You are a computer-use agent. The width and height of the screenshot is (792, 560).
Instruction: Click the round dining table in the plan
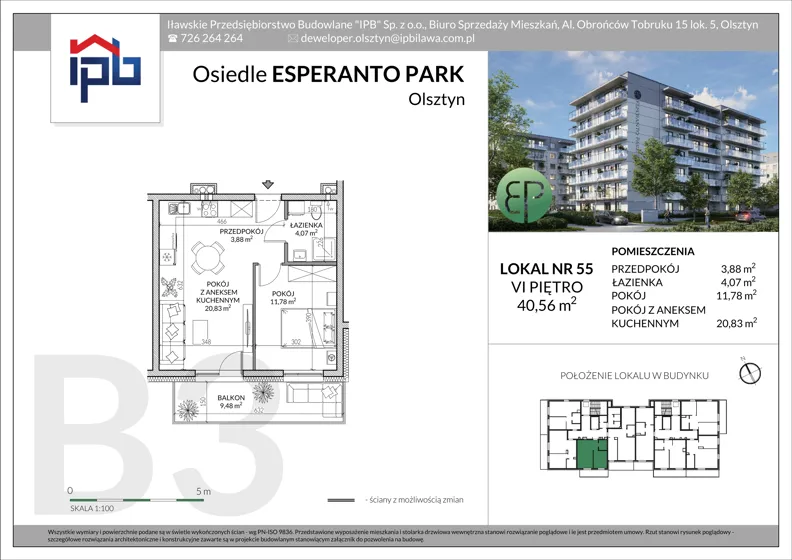[208, 256]
